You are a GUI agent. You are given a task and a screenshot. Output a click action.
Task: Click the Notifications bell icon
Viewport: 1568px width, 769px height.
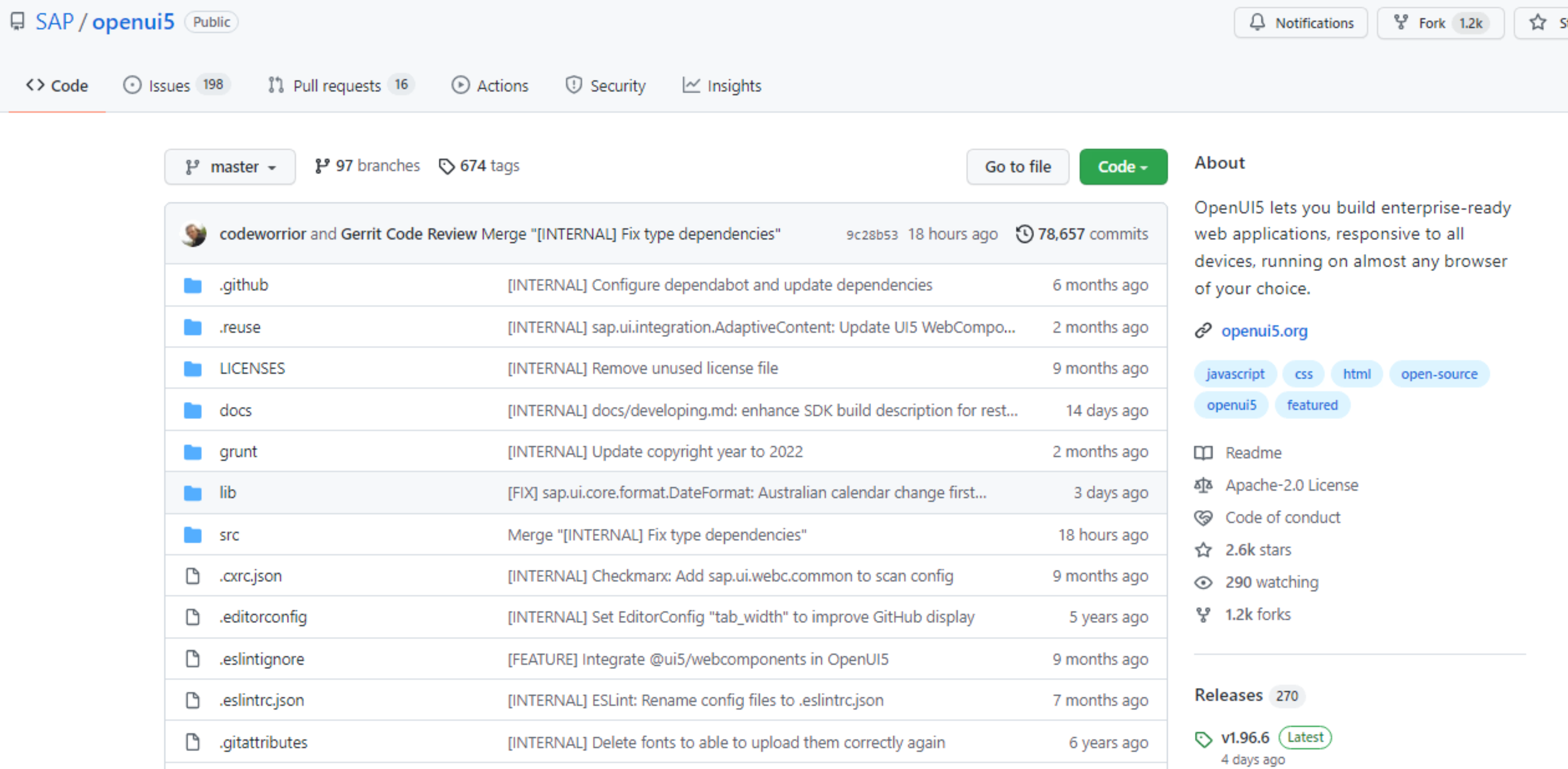(x=1257, y=22)
